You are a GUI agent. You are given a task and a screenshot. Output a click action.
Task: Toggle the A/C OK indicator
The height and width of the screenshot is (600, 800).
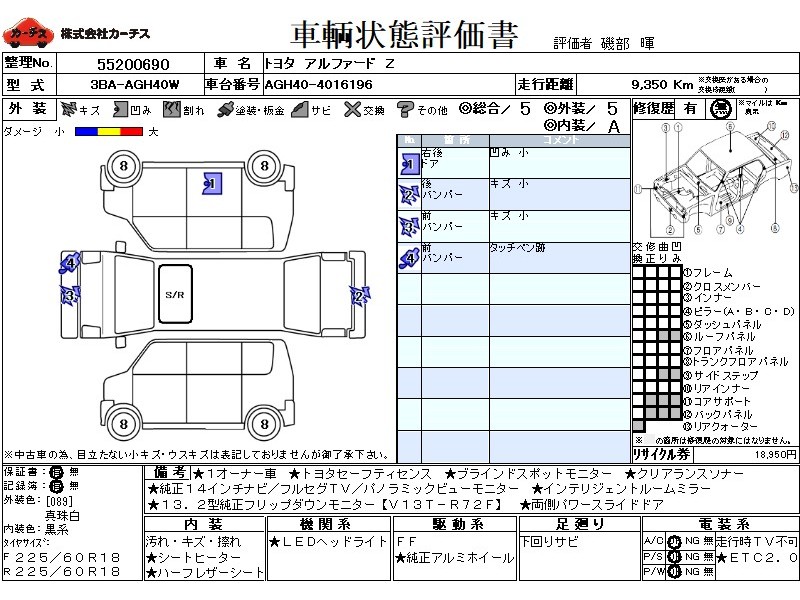coord(675,542)
